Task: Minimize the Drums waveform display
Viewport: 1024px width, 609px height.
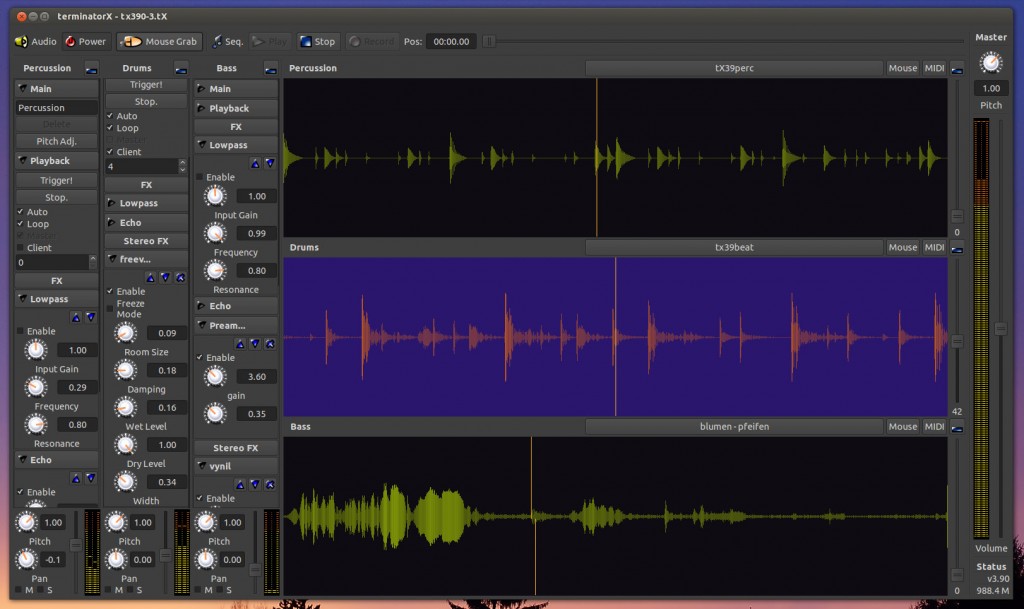Action: click(x=957, y=247)
